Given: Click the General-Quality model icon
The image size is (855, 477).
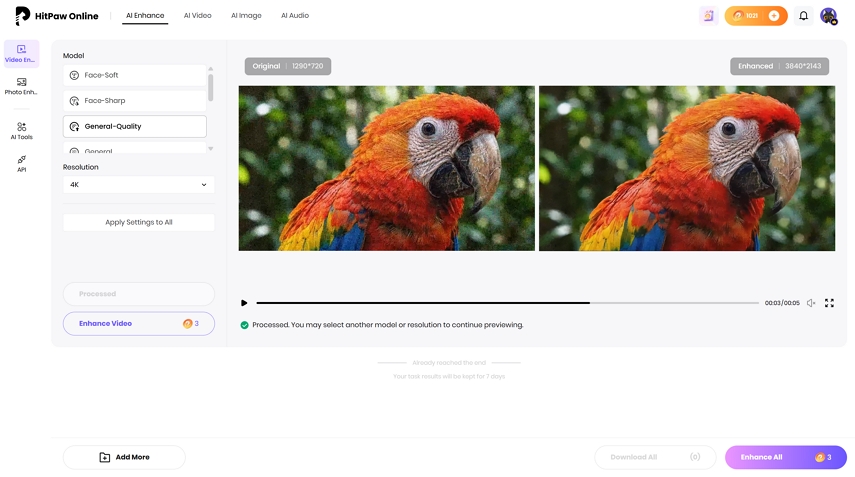Looking at the screenshot, I should (75, 126).
